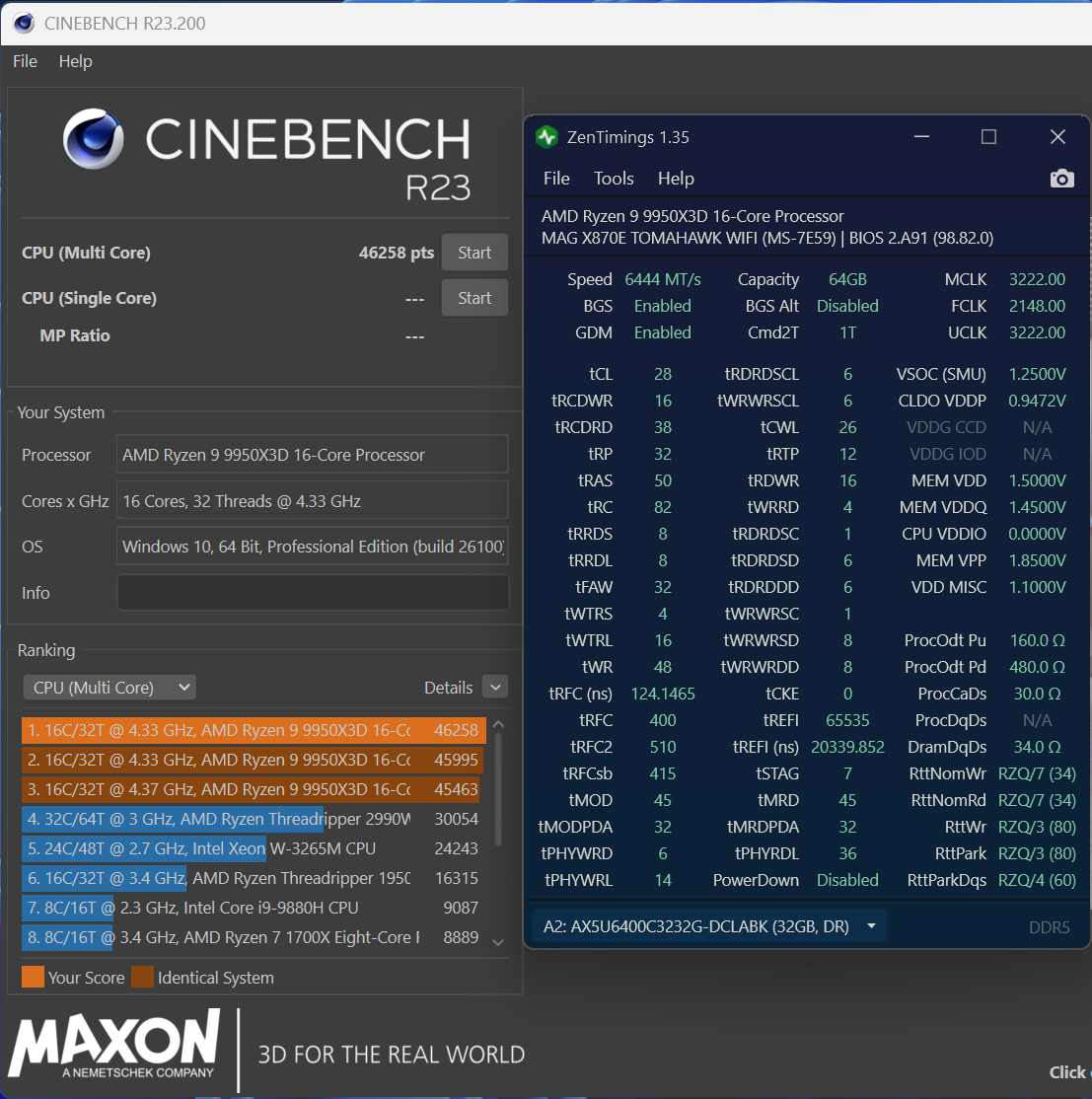The image size is (1092, 1099).
Task: Start the CPU Multi Core benchmark
Action: [474, 253]
